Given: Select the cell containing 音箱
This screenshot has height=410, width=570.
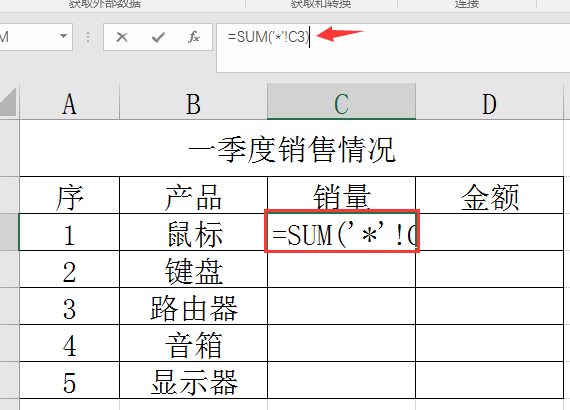Looking at the screenshot, I should click(193, 343).
